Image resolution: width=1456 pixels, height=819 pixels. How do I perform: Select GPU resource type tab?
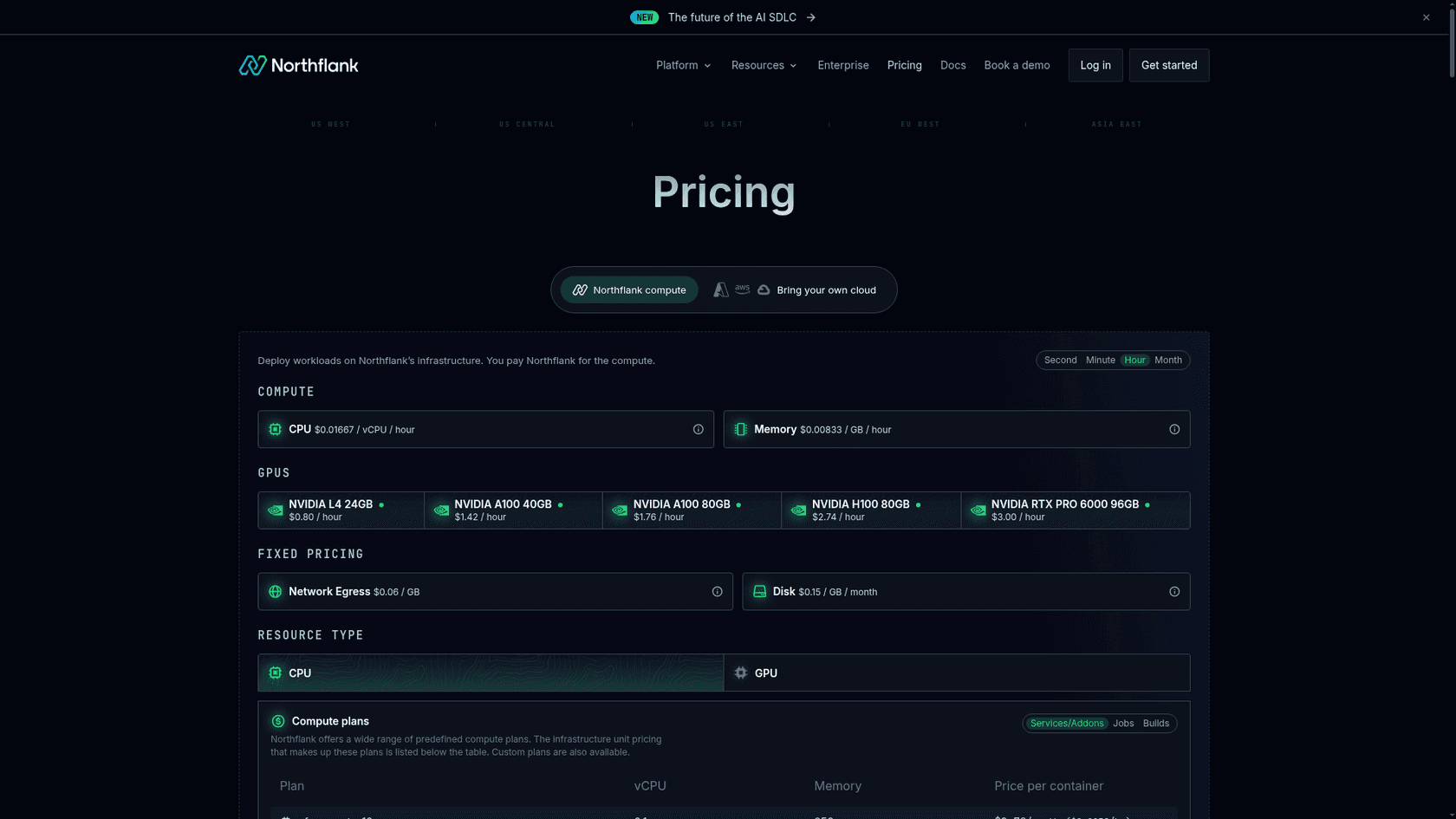point(957,673)
